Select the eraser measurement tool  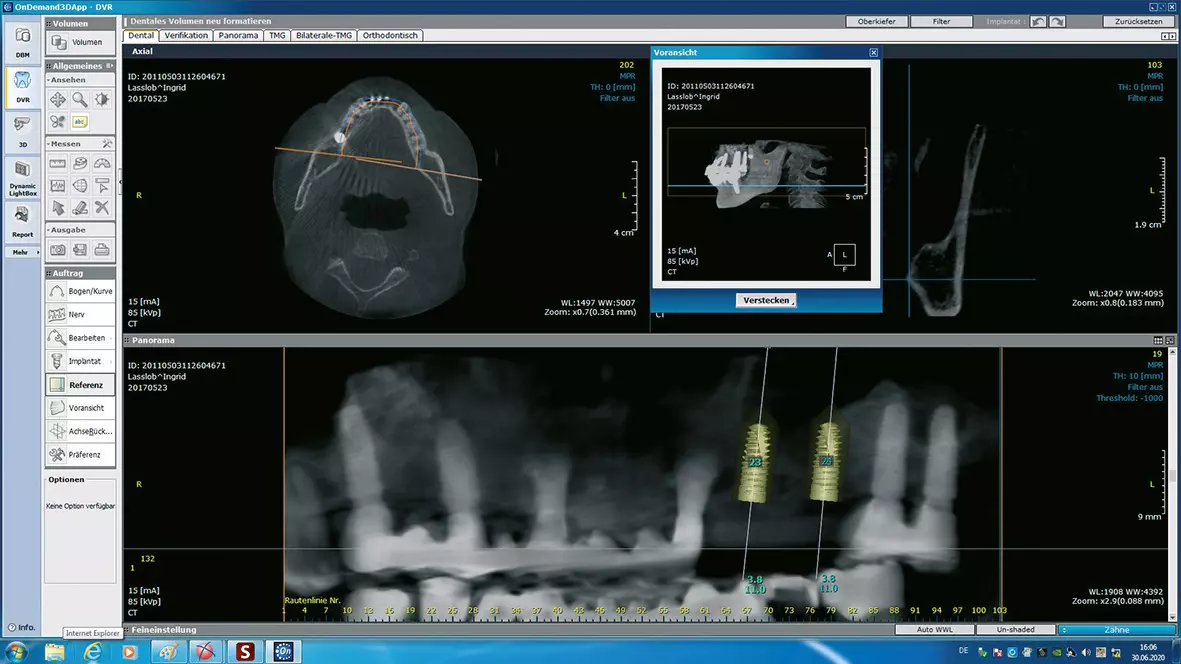point(80,207)
